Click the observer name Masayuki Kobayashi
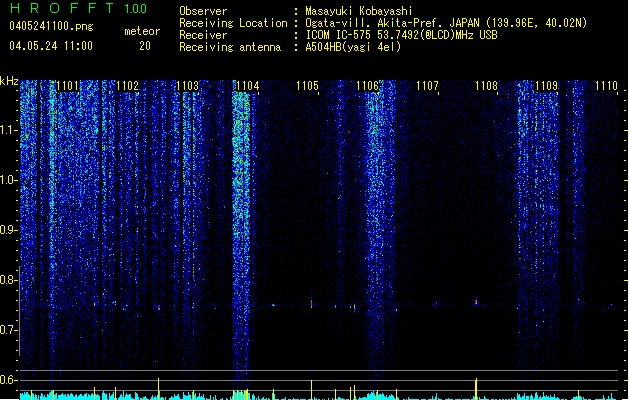This screenshot has height=400, width=629. [359, 11]
